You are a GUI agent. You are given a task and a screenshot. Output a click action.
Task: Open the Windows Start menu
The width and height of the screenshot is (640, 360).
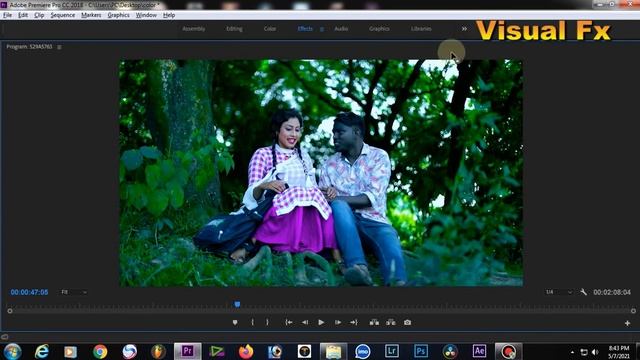12,351
